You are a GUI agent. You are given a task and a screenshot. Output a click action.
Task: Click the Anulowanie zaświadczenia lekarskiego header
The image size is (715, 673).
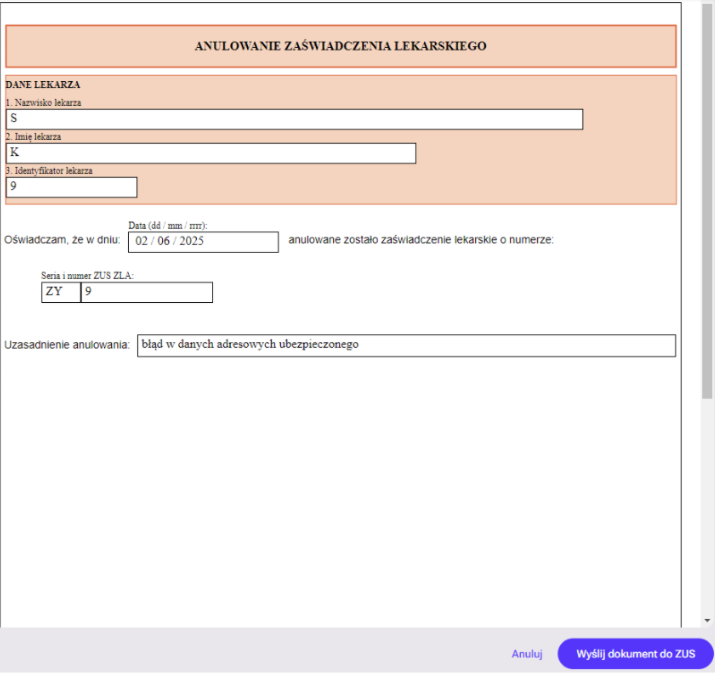coord(341,46)
